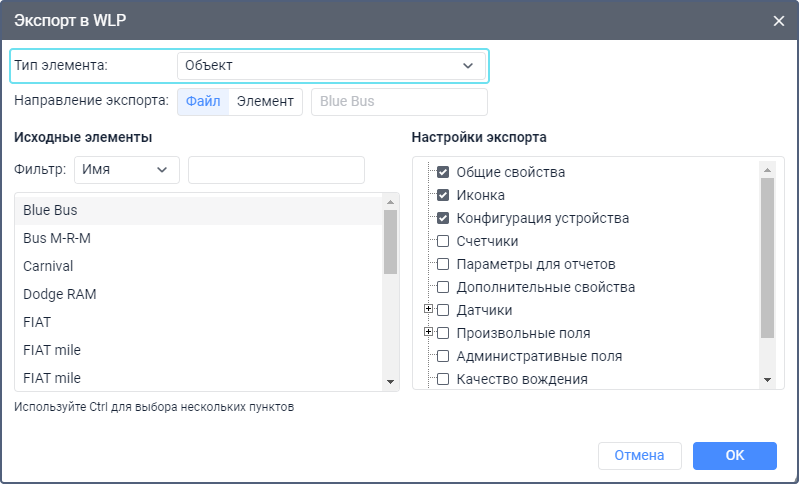Click up arrow of export settings scrollbar
The height and width of the screenshot is (484, 799).
[767, 166]
